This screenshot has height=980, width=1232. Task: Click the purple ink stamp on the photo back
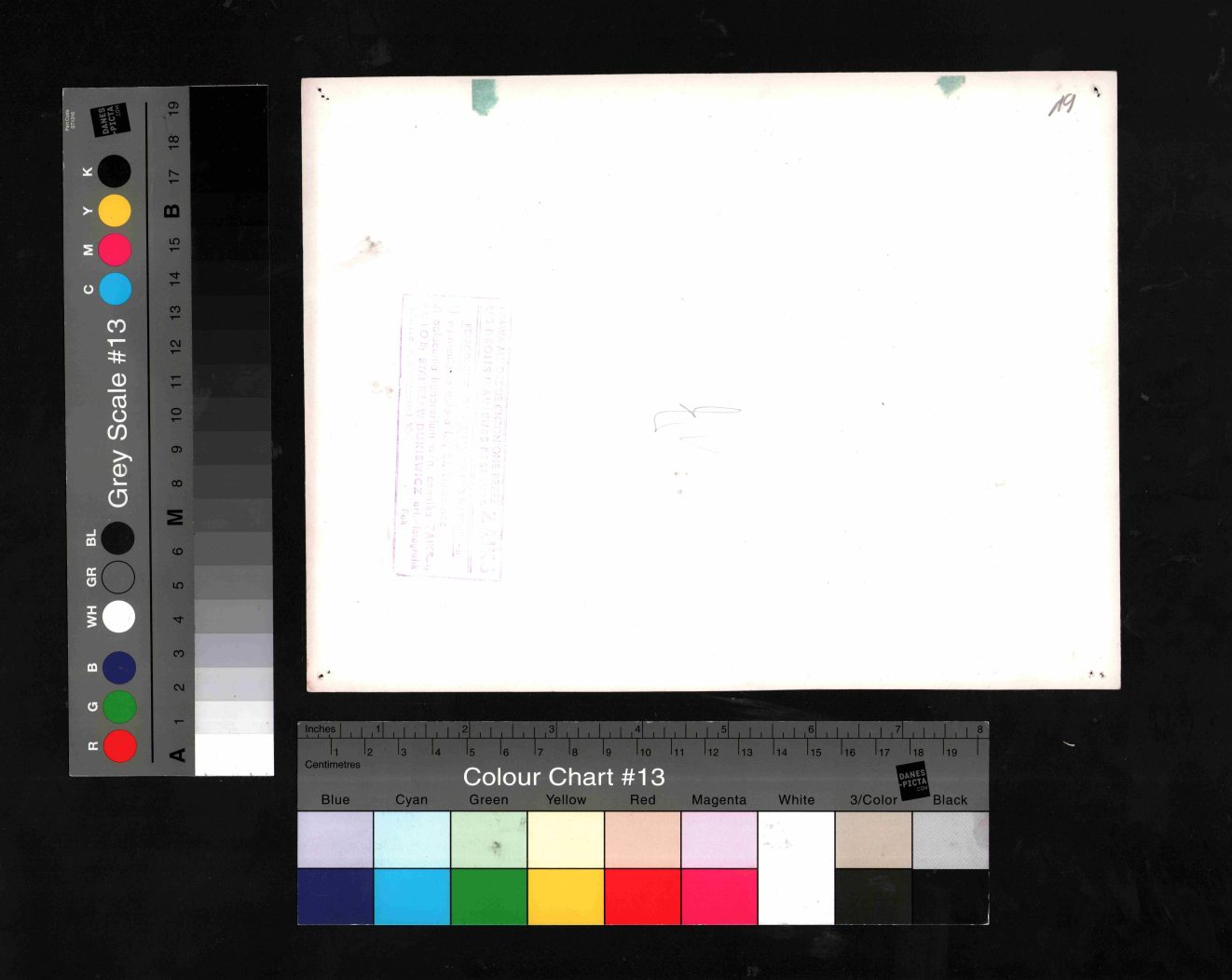(451, 436)
